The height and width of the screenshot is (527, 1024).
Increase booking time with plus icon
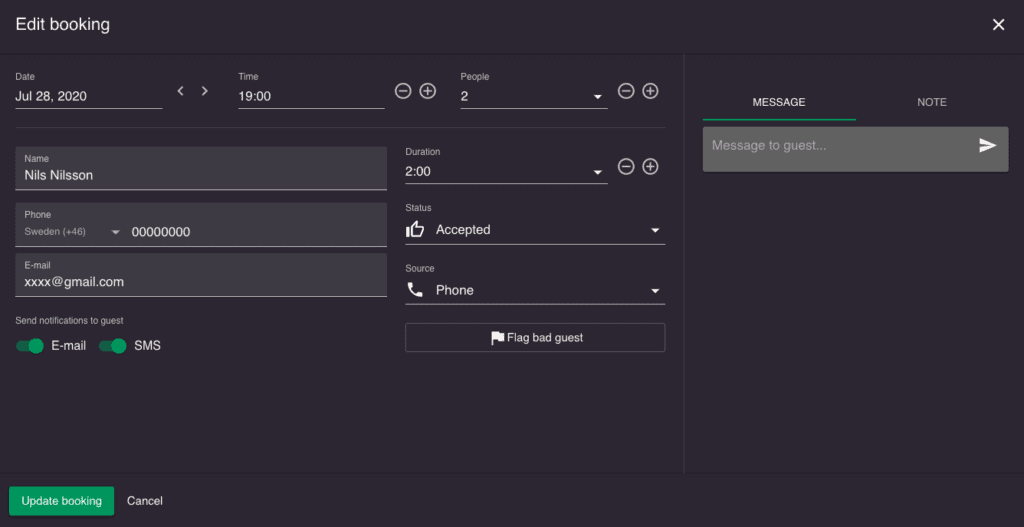point(427,91)
